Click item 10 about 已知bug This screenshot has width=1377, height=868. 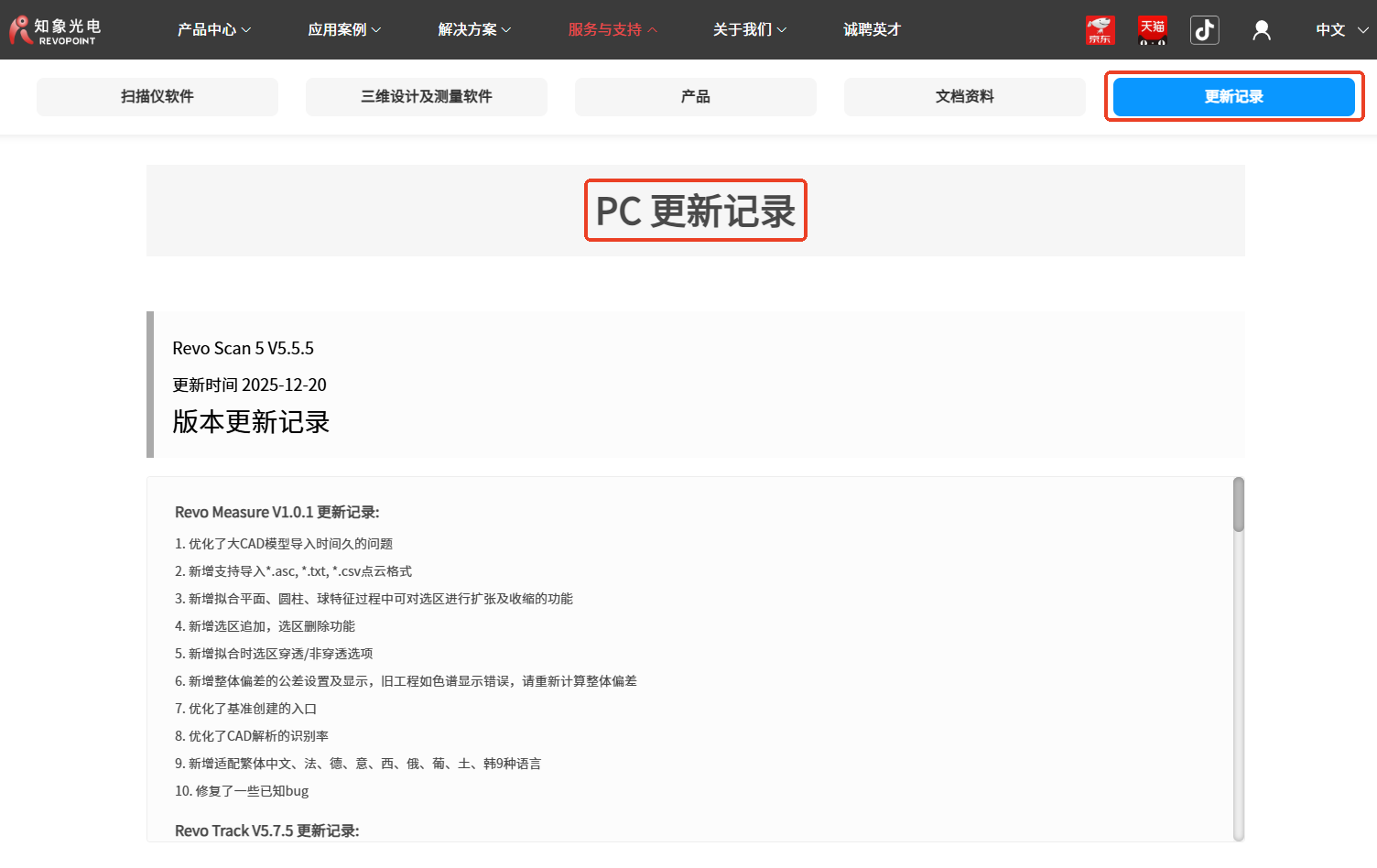point(242,791)
